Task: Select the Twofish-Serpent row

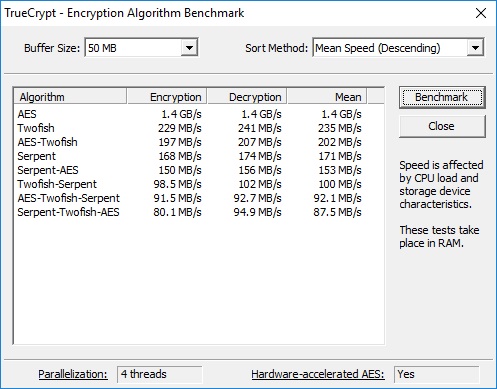Action: pyautogui.click(x=189, y=184)
